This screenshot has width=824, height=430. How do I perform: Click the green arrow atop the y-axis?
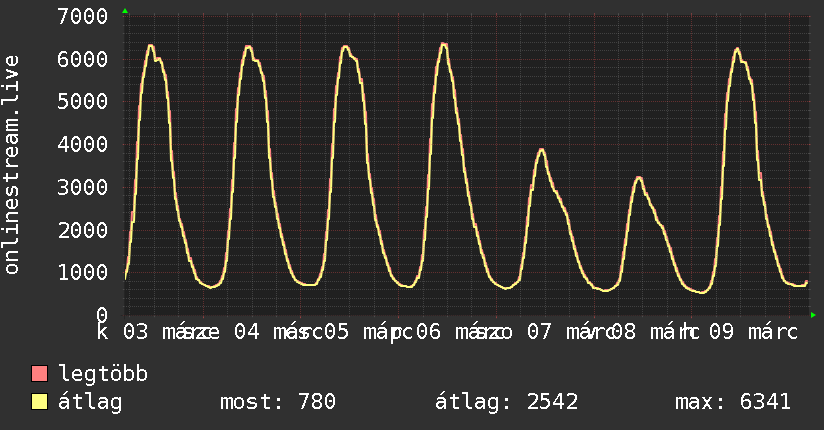[x=125, y=11]
